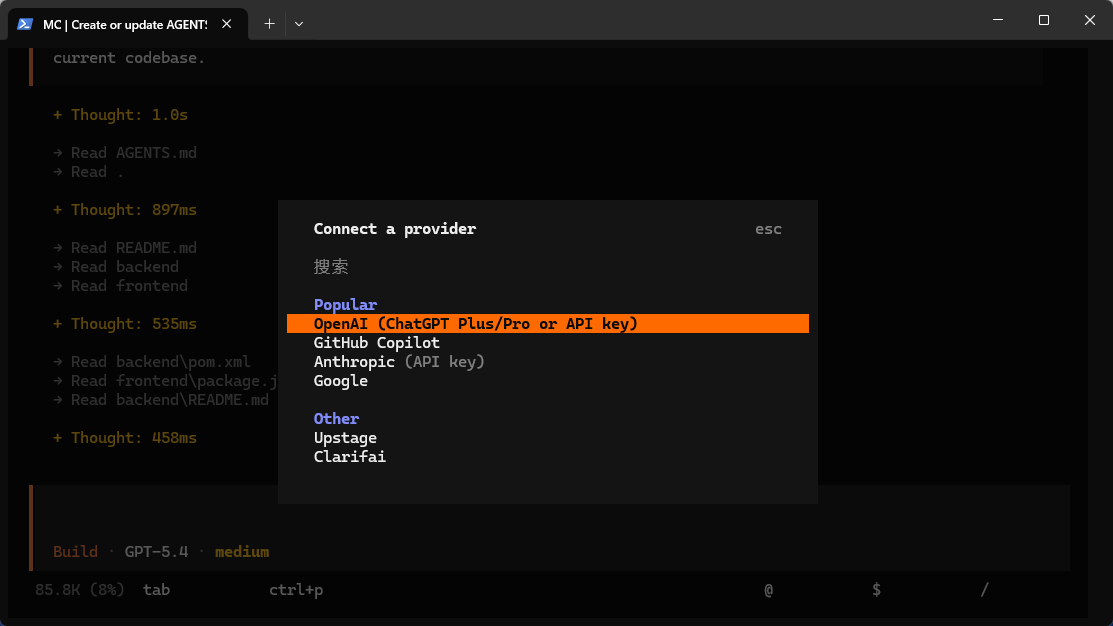Click the Read README.md line
Viewport: 1113px width, 626px height.
coord(125,248)
